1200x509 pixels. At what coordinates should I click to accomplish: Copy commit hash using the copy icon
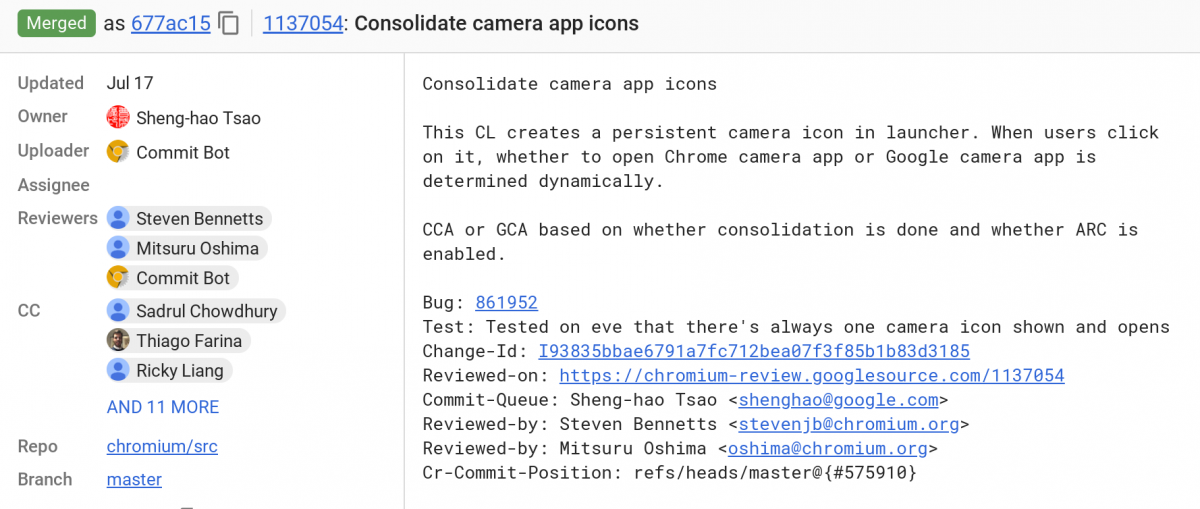coord(229,23)
